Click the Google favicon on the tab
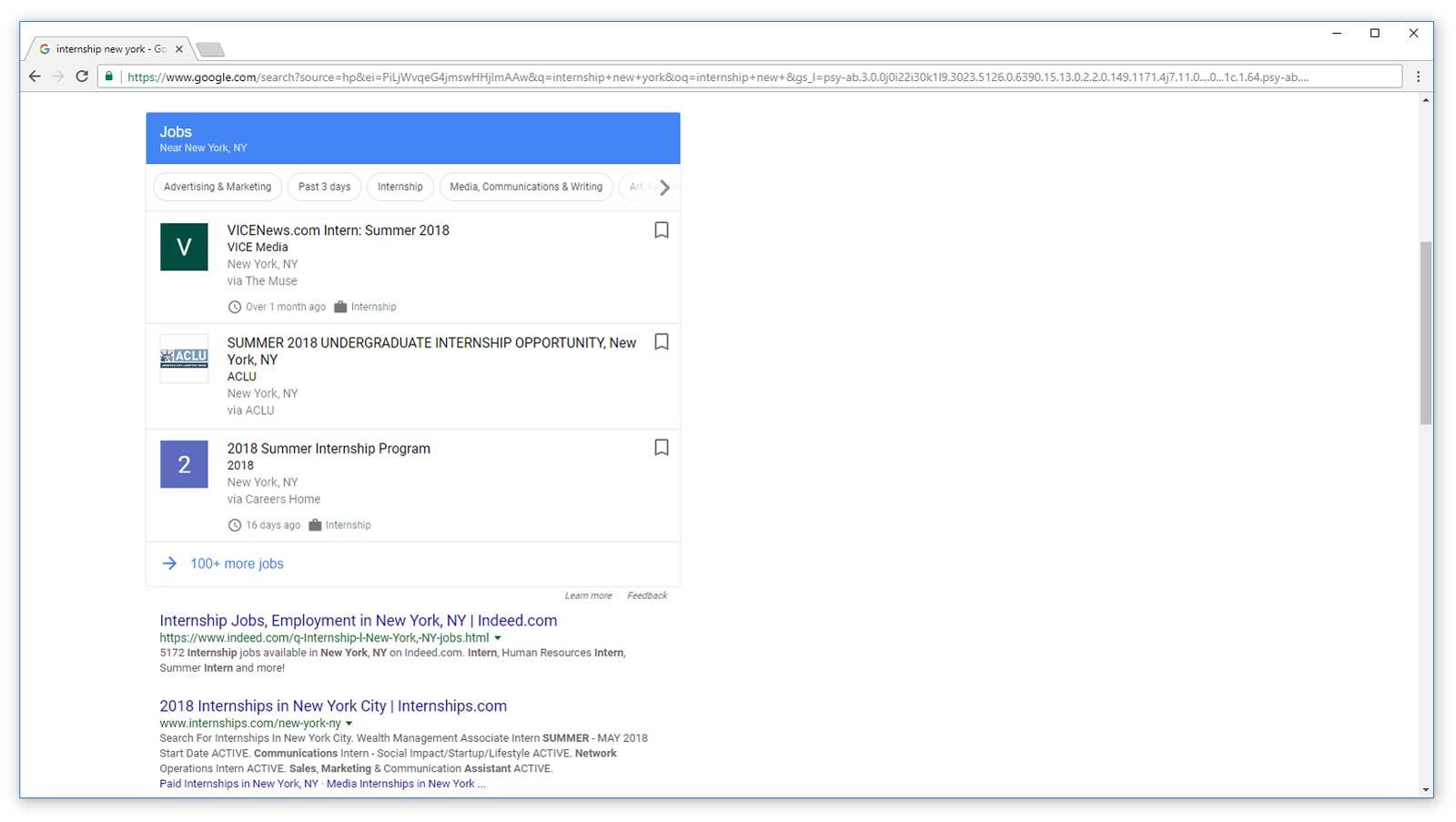 tap(45, 49)
